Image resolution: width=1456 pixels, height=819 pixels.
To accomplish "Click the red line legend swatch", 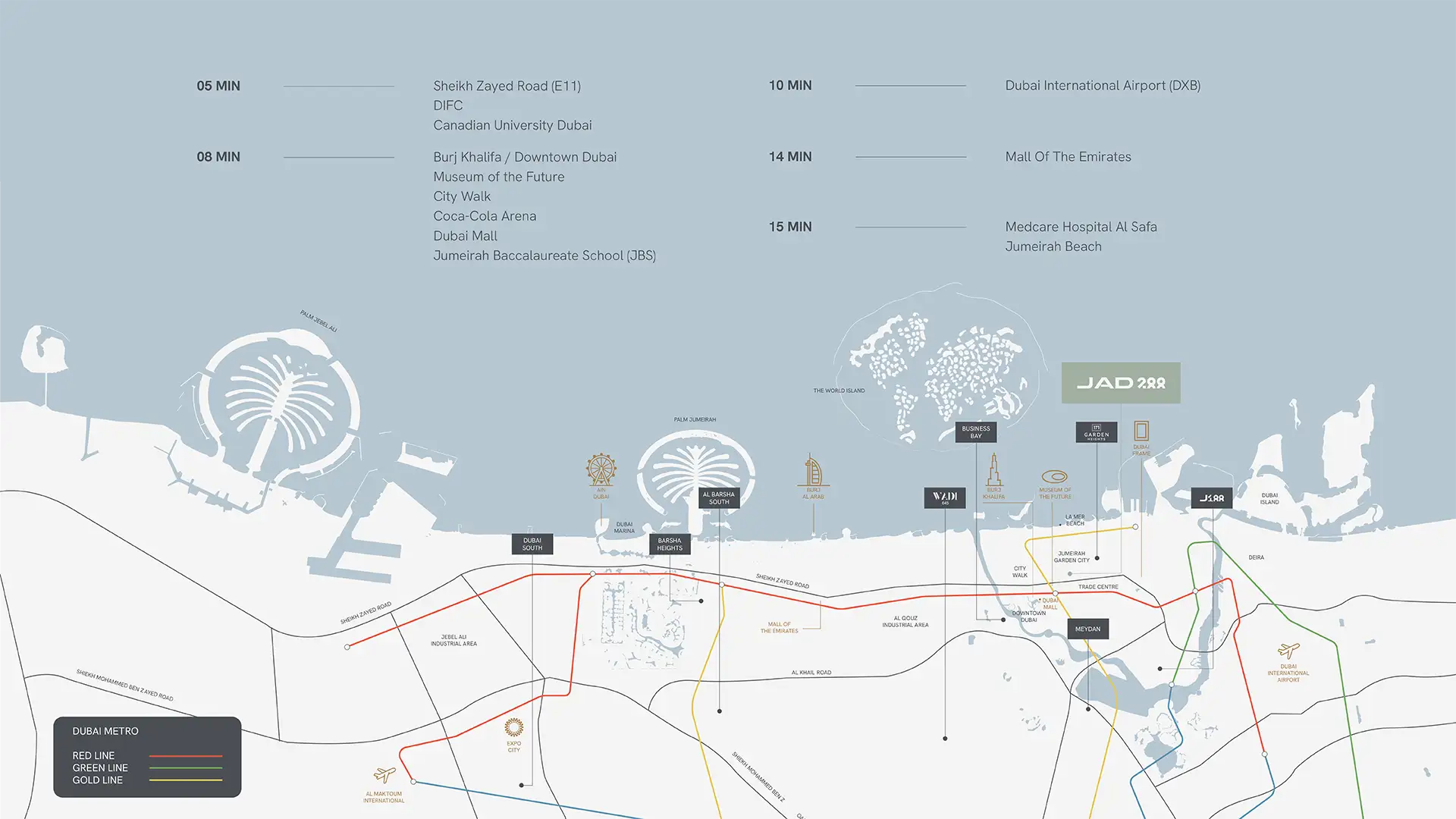I will (185, 756).
